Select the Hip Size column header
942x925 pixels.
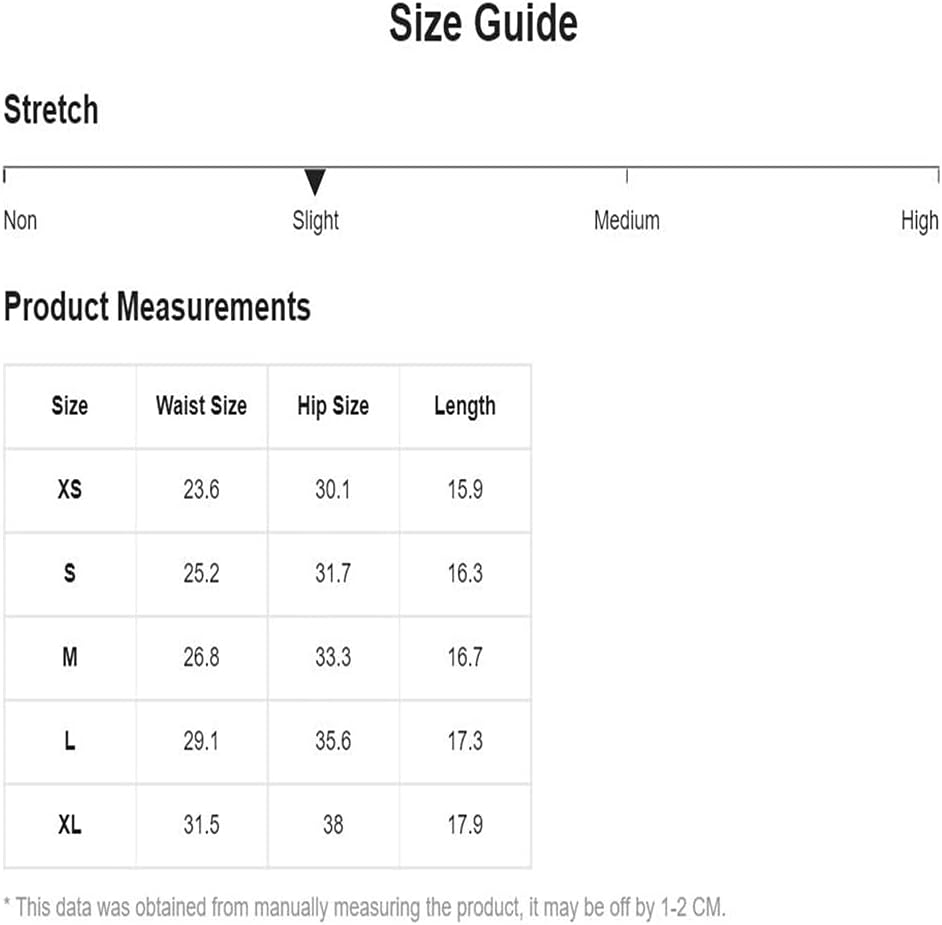pos(333,407)
